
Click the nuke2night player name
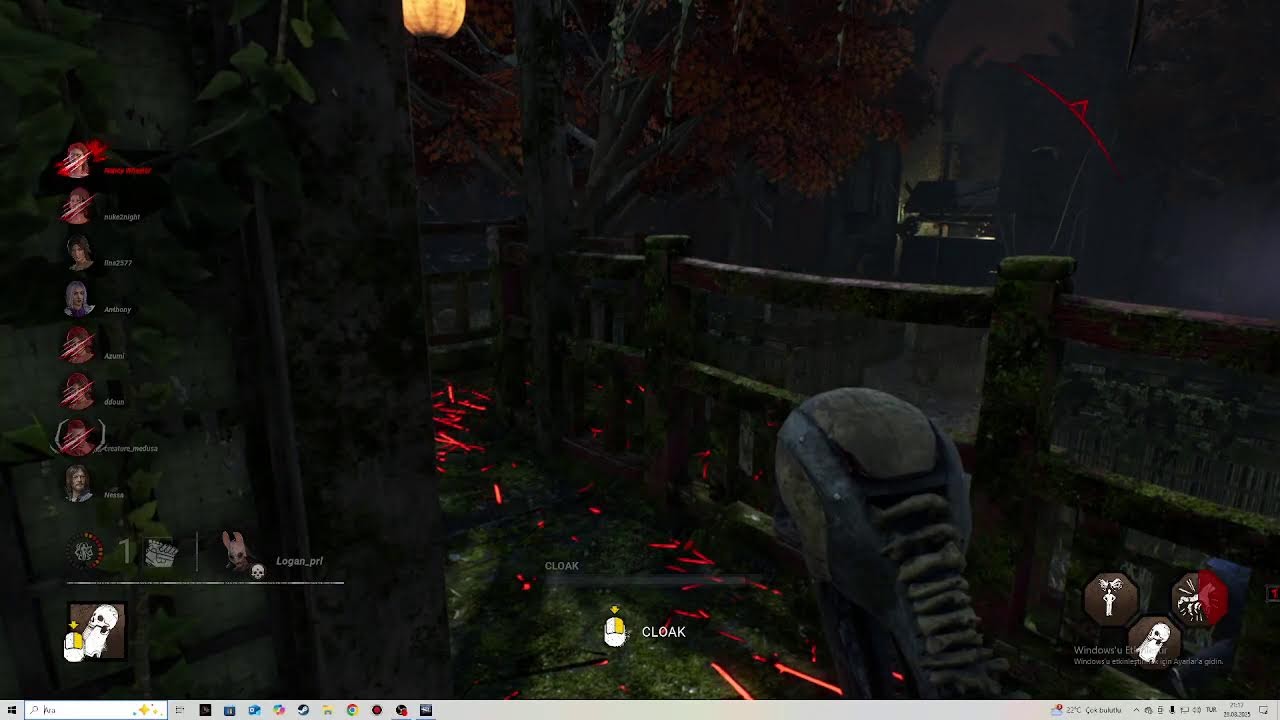click(122, 217)
